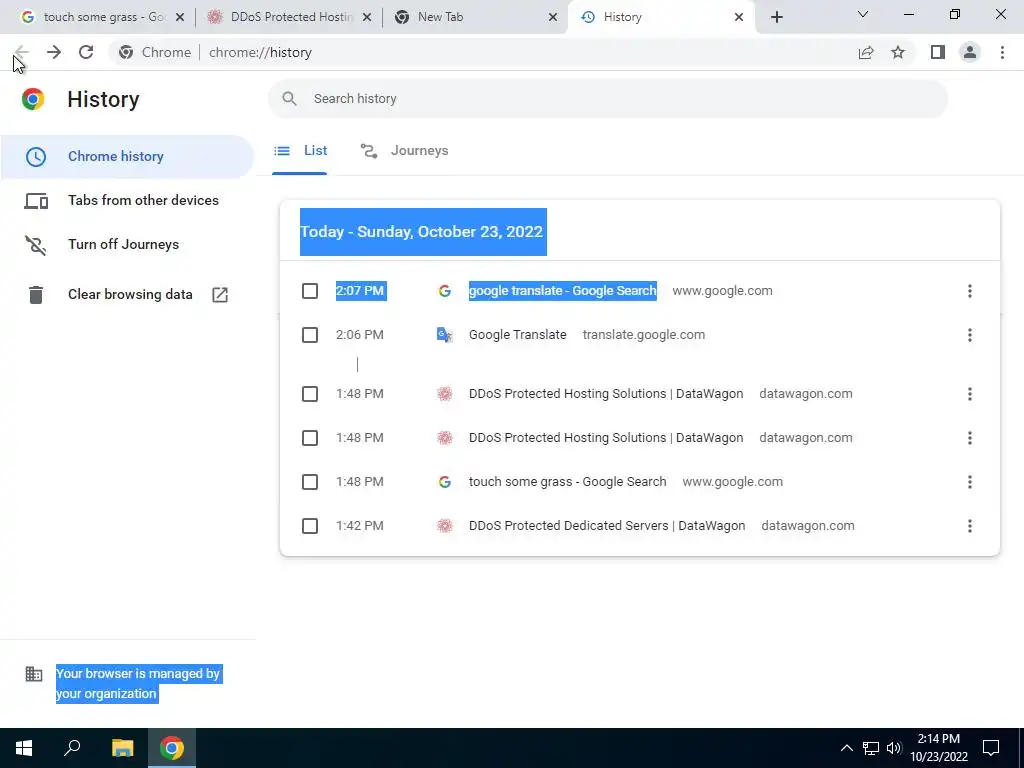Screen dimensions: 1024x768
Task: Check the Google Translate 2:06 PM entry
Action: click(x=310, y=335)
